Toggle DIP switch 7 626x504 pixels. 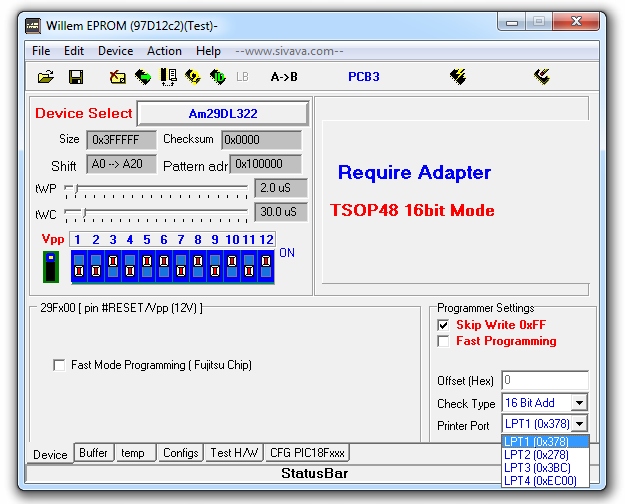pyautogui.click(x=181, y=266)
